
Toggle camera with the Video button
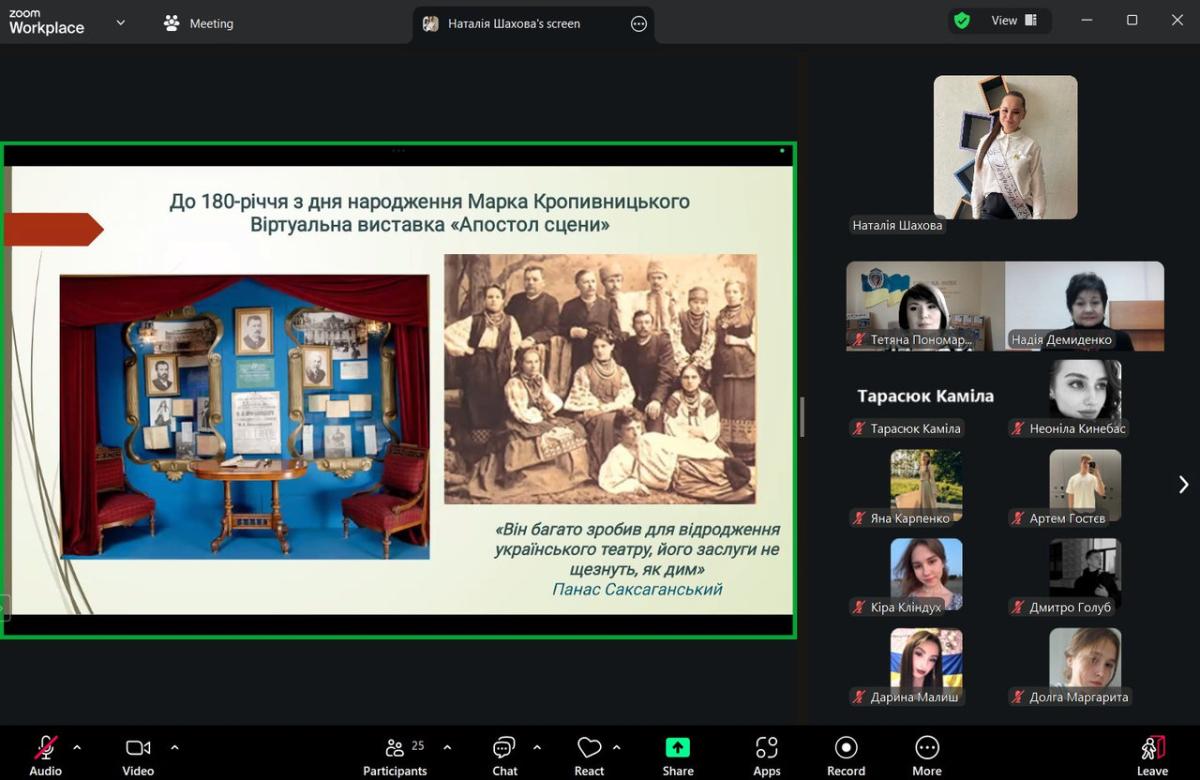pyautogui.click(x=138, y=748)
